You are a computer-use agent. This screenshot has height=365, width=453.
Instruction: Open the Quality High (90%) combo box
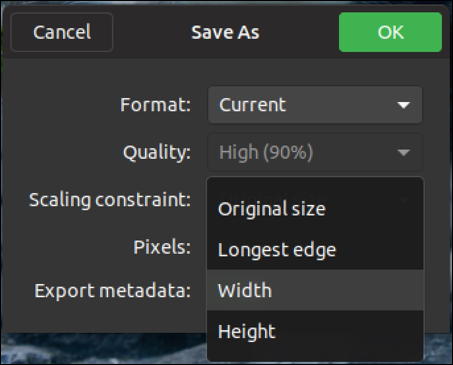(315, 152)
